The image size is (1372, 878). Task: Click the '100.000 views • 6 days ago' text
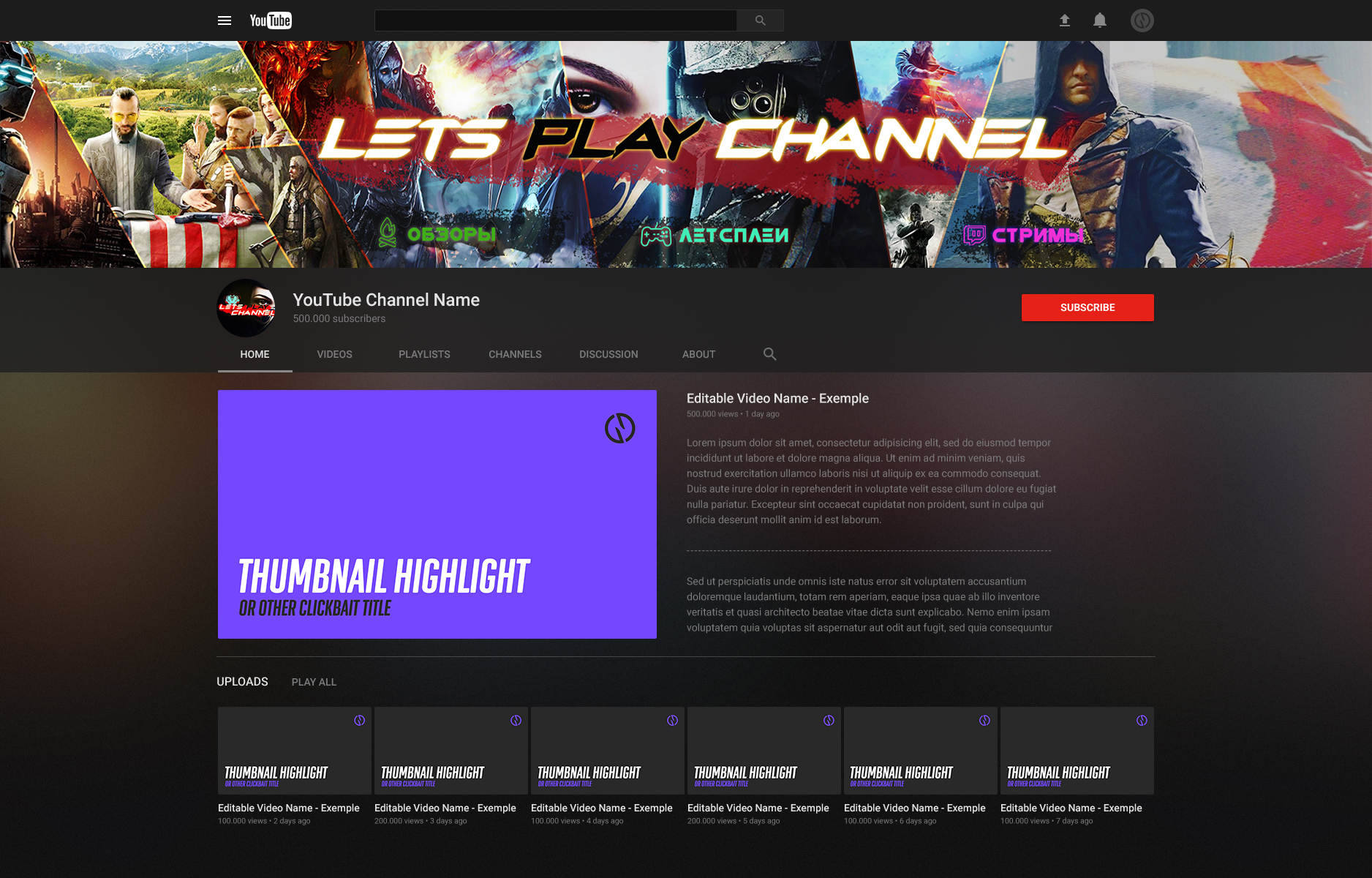(890, 821)
